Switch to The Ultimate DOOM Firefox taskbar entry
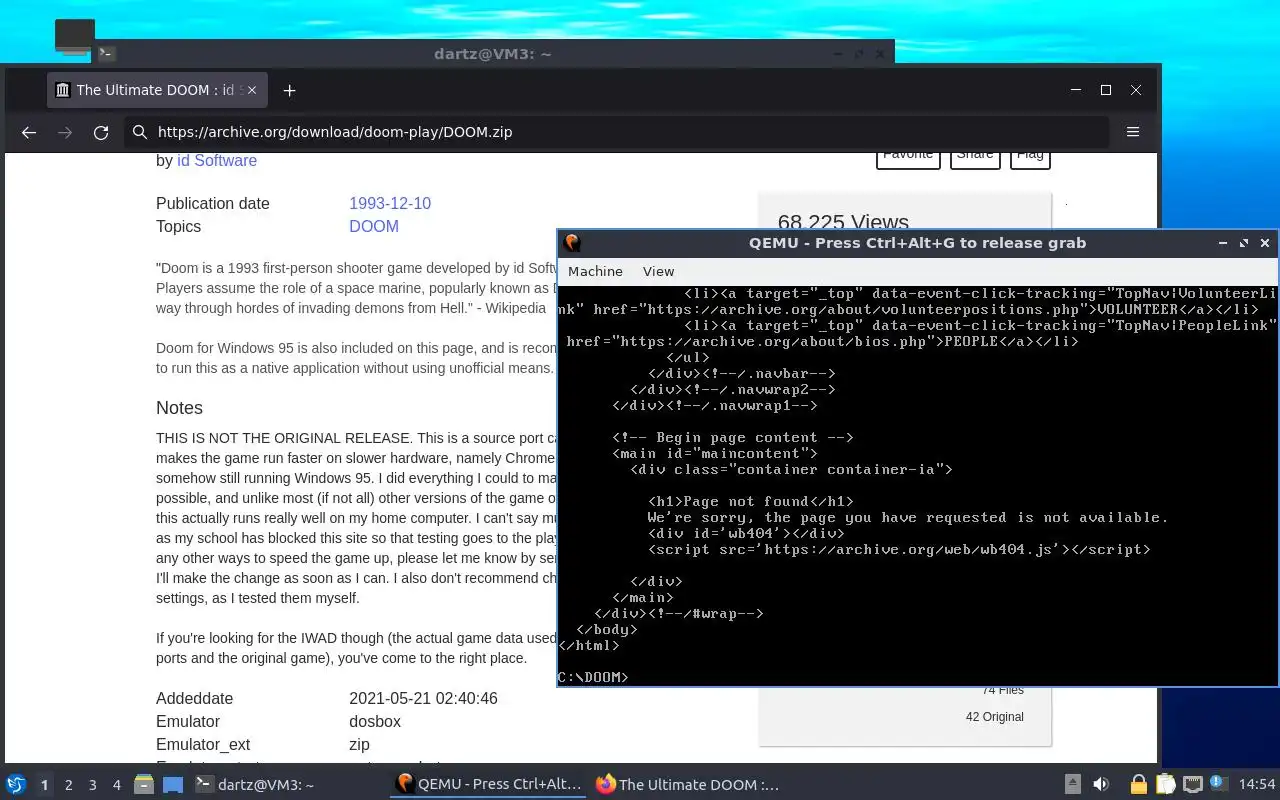1280x800 pixels. [688, 785]
